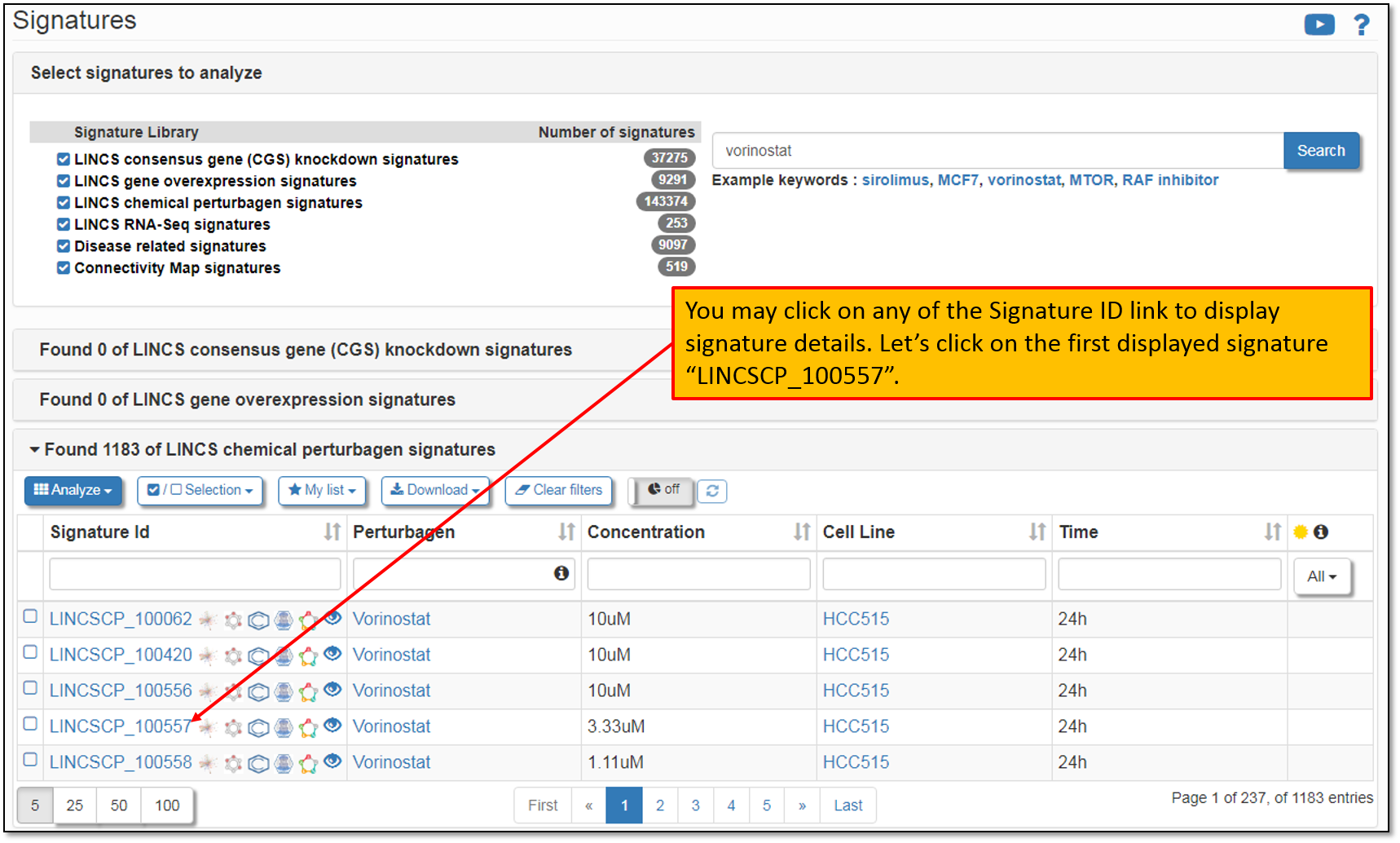The height and width of the screenshot is (843, 1400).
Task: Open signature LINCSCP_100557 link
Action: pyautogui.click(x=120, y=726)
